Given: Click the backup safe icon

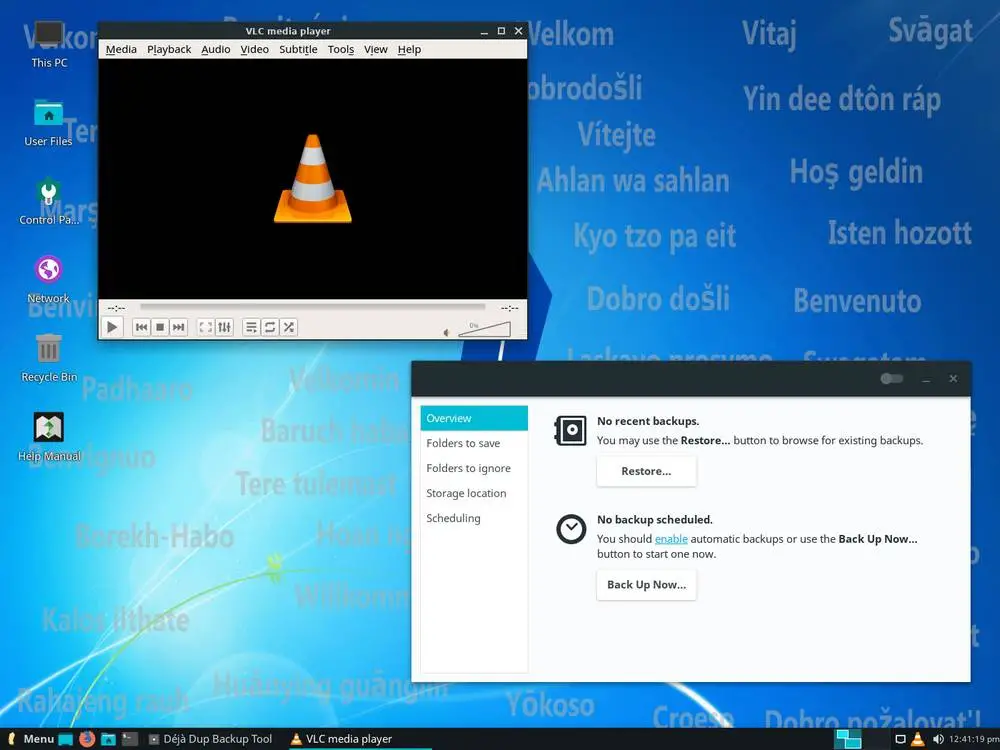Looking at the screenshot, I should pos(570,430).
